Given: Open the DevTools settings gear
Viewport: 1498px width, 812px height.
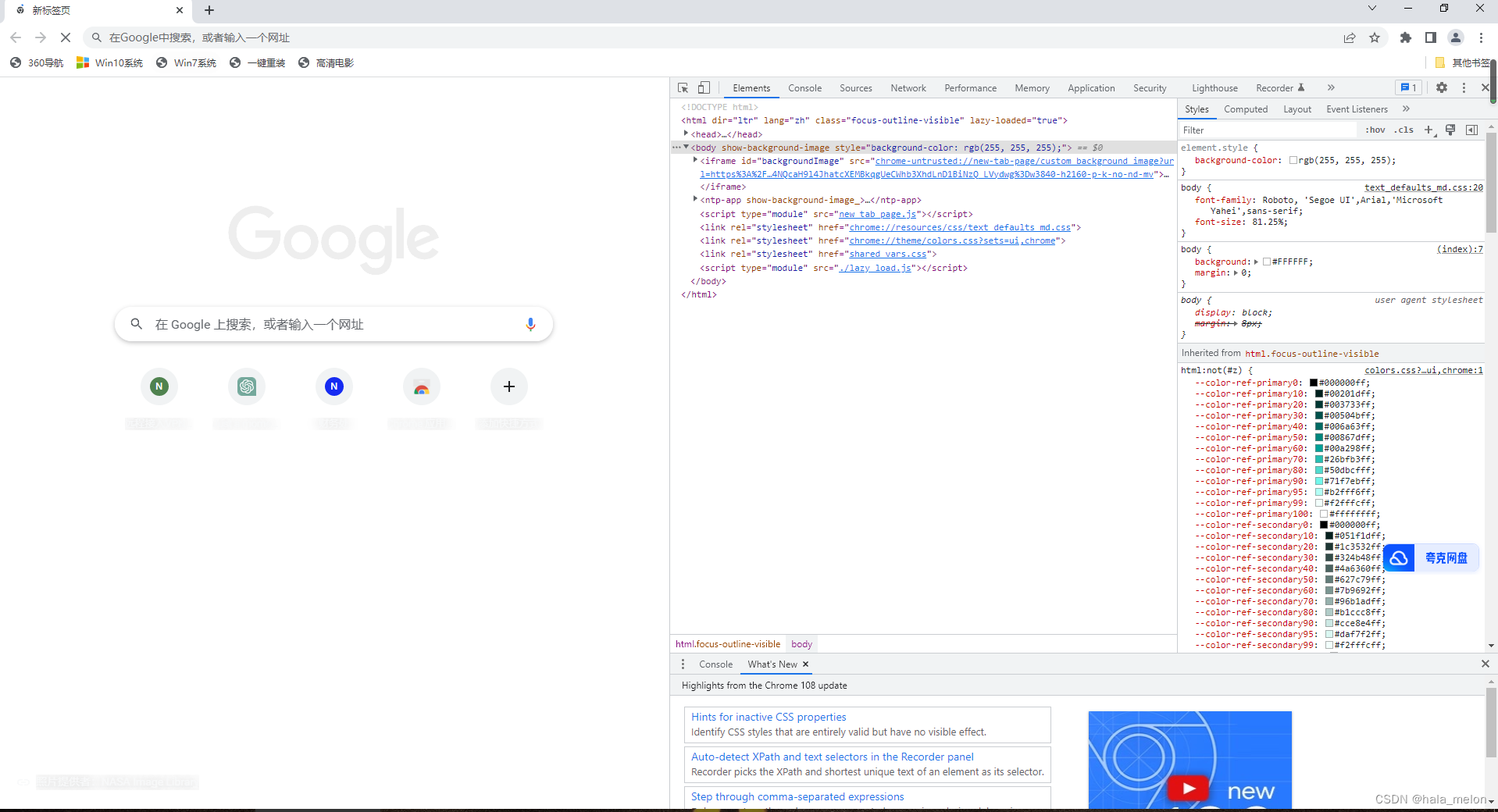Looking at the screenshot, I should click(1442, 87).
